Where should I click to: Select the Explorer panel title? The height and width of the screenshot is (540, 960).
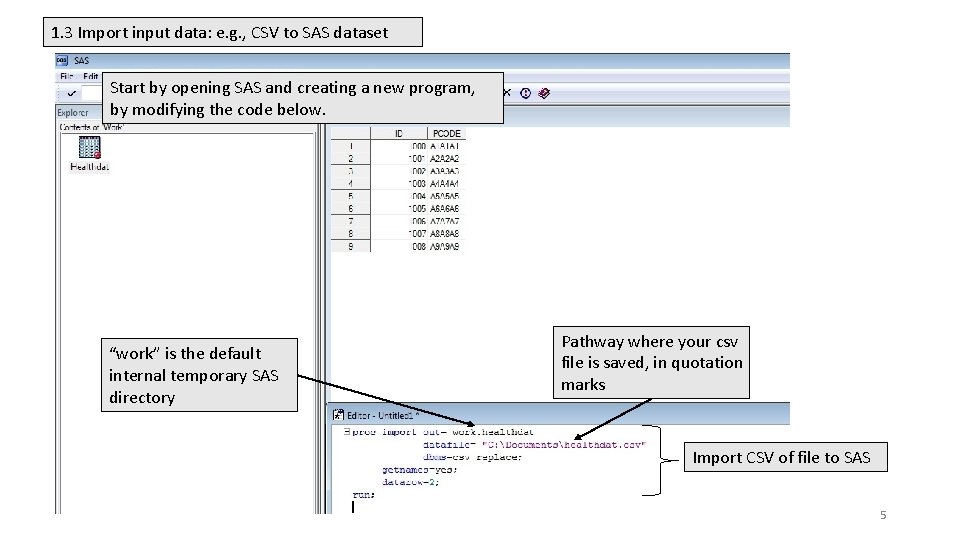[73, 113]
